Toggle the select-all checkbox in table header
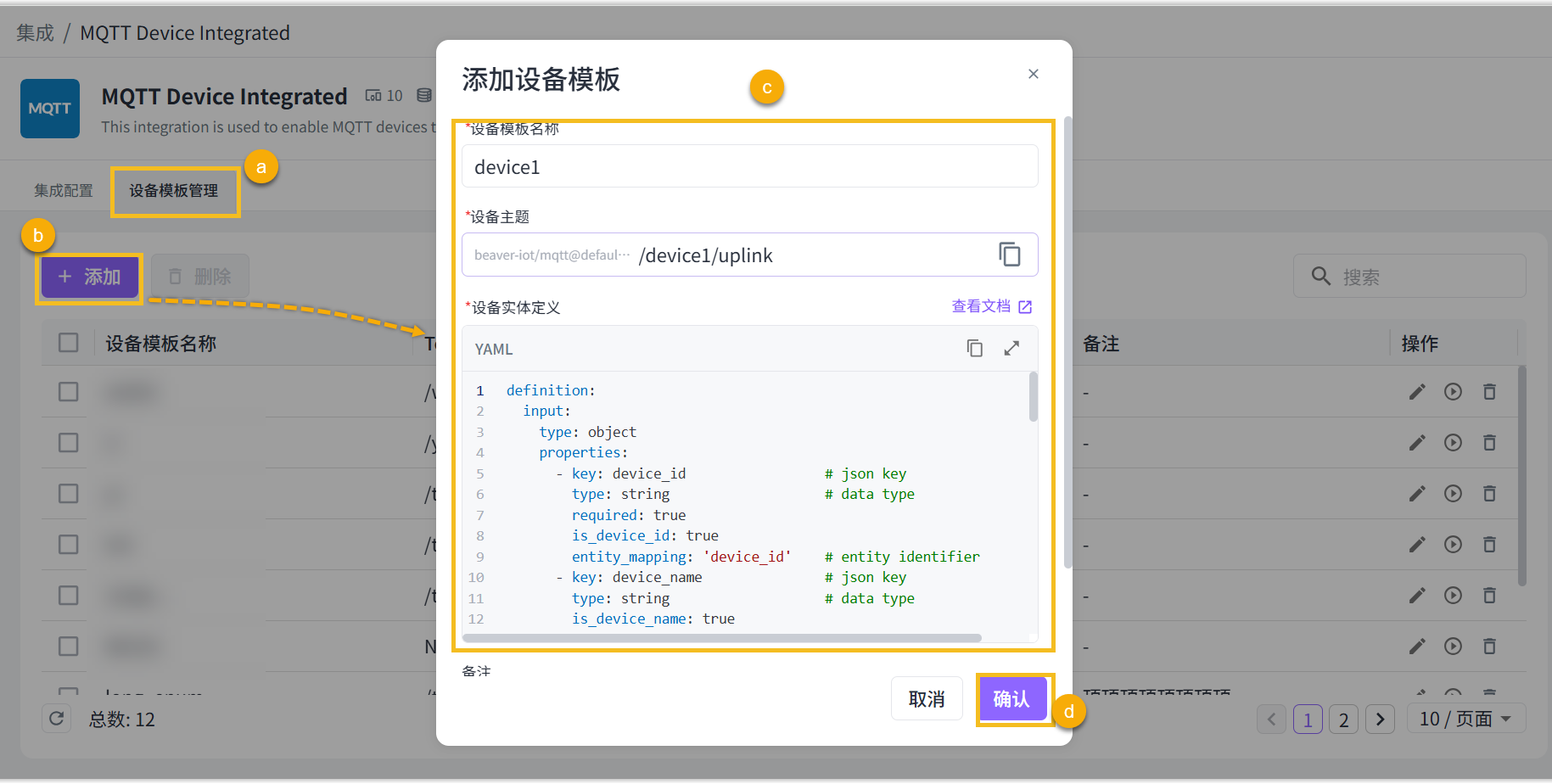This screenshot has height=784, width=1552. coord(69,343)
